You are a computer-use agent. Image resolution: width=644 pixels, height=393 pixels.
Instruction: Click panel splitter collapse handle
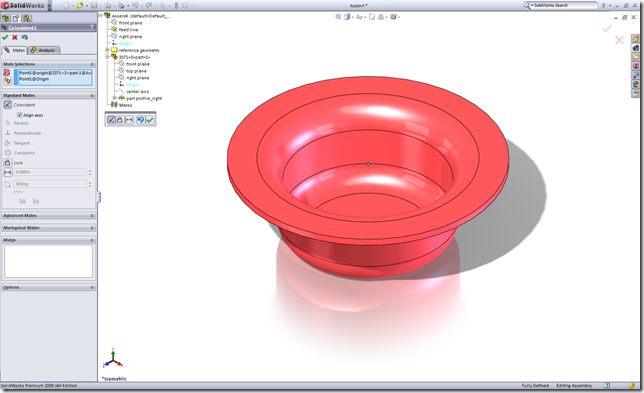pyautogui.click(x=99, y=197)
